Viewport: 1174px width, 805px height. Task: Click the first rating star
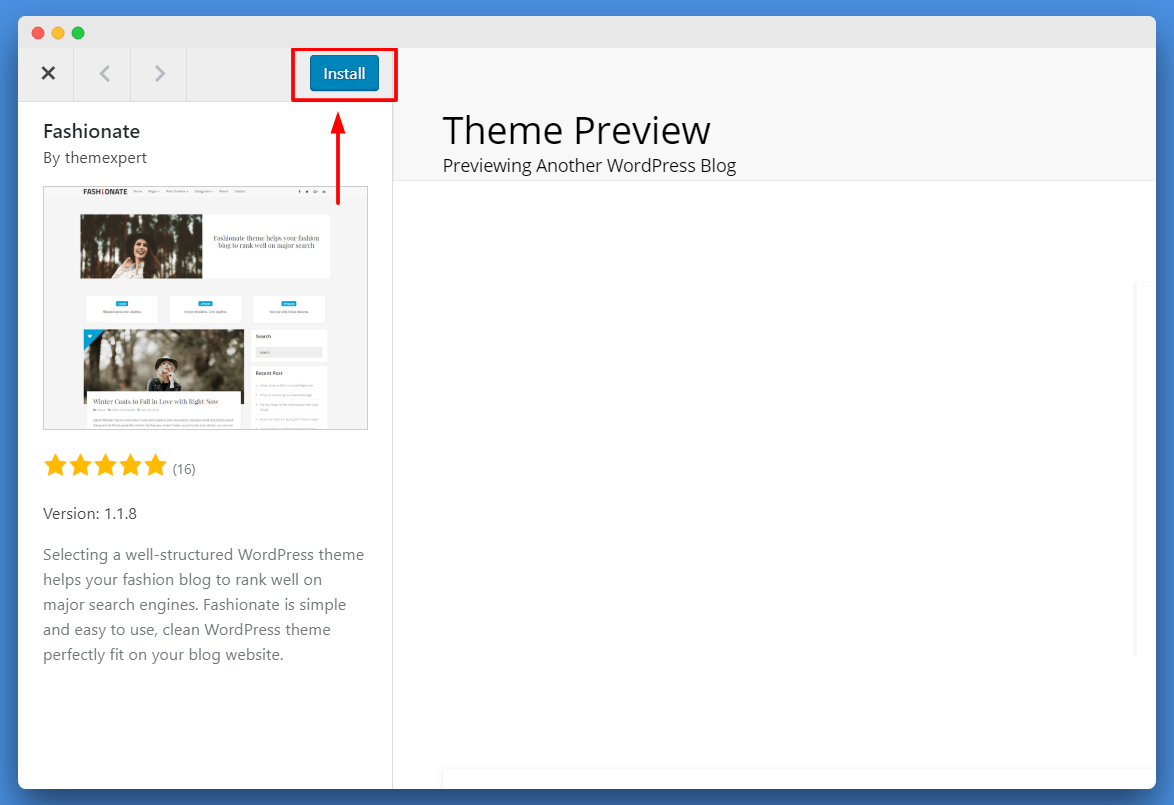[55, 466]
